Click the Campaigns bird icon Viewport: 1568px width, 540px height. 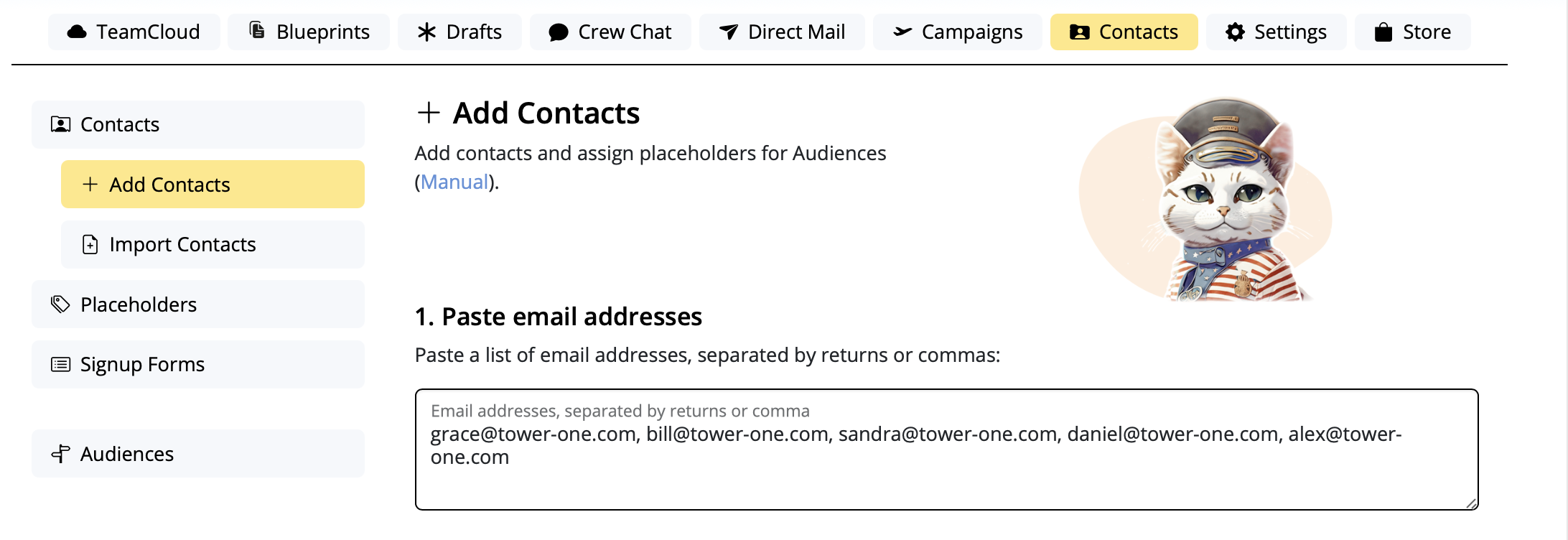point(902,32)
